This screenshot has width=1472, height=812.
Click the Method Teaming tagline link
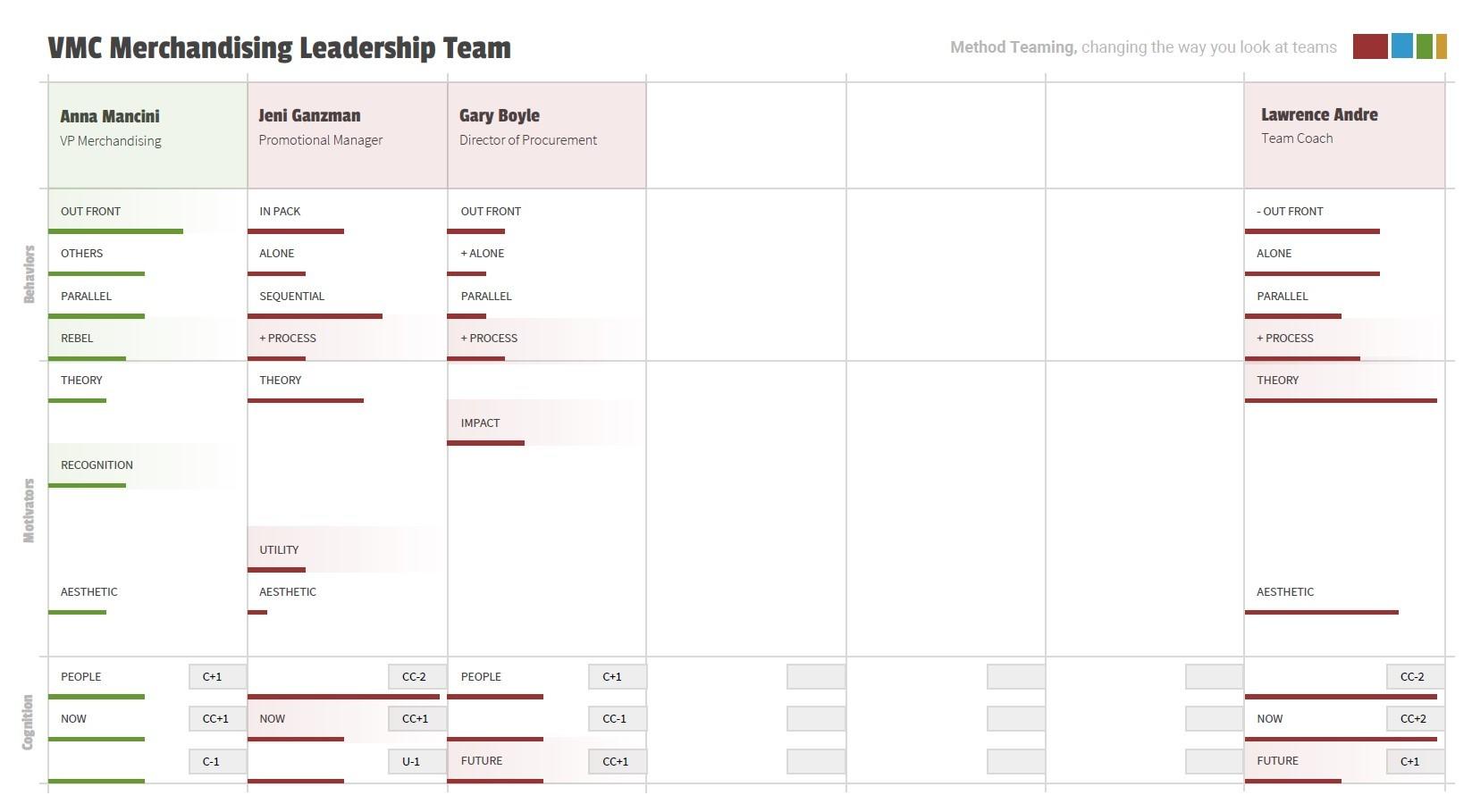1143,47
